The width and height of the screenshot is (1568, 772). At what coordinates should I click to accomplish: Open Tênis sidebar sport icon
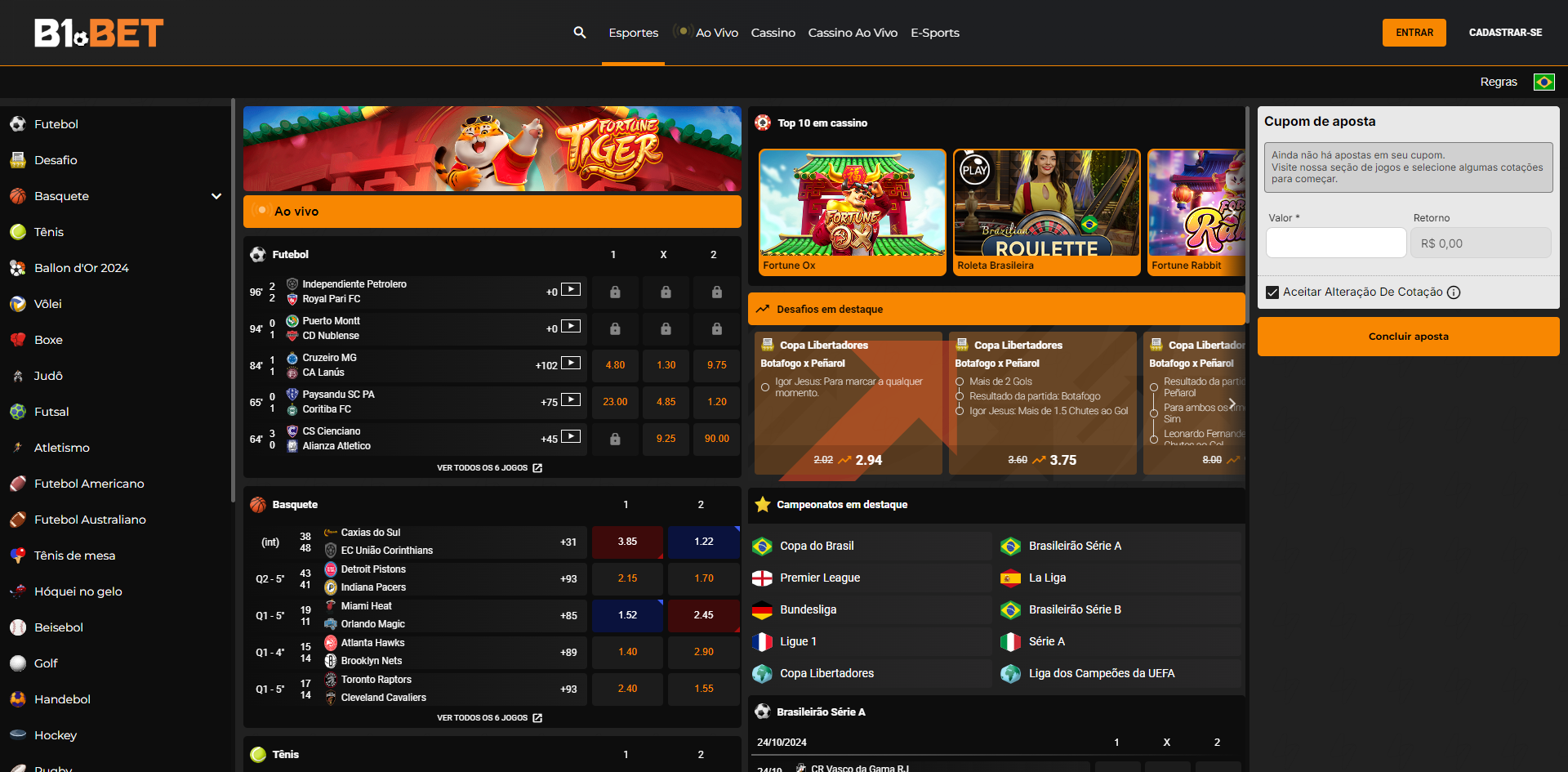coord(18,232)
